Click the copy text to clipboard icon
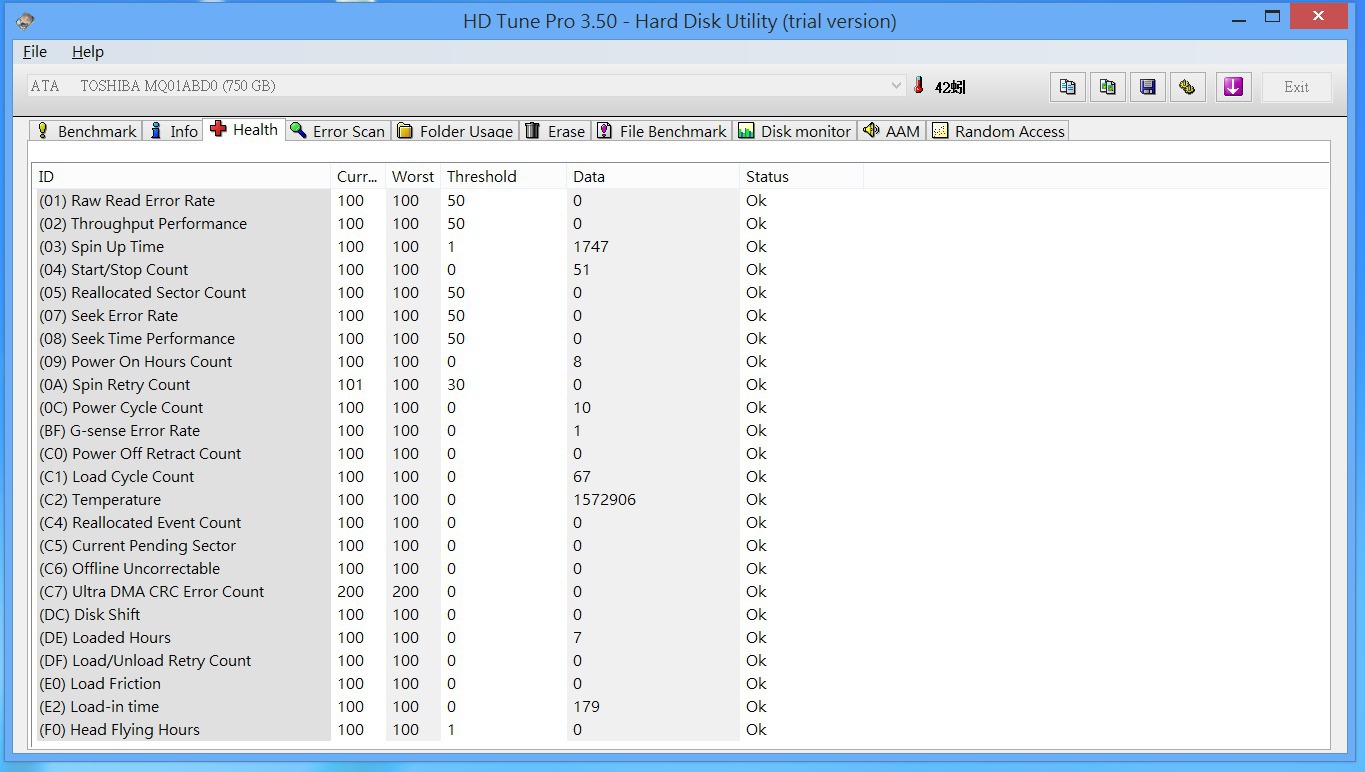The width and height of the screenshot is (1365, 772). tap(1068, 87)
